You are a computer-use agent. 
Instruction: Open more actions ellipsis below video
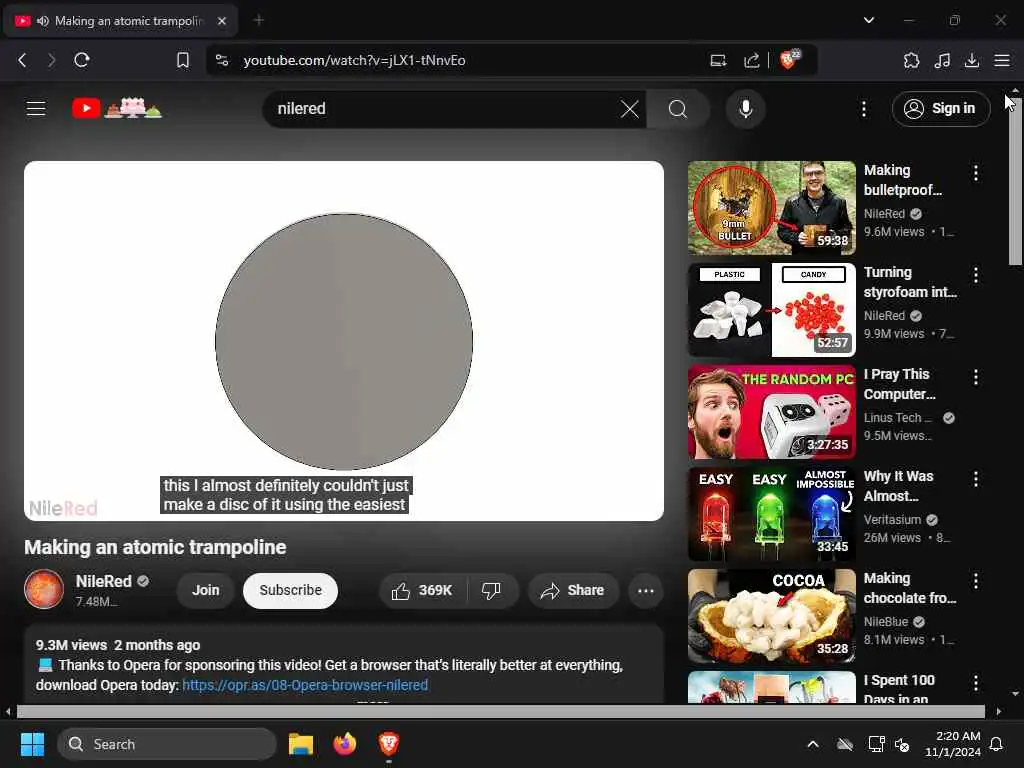(645, 590)
